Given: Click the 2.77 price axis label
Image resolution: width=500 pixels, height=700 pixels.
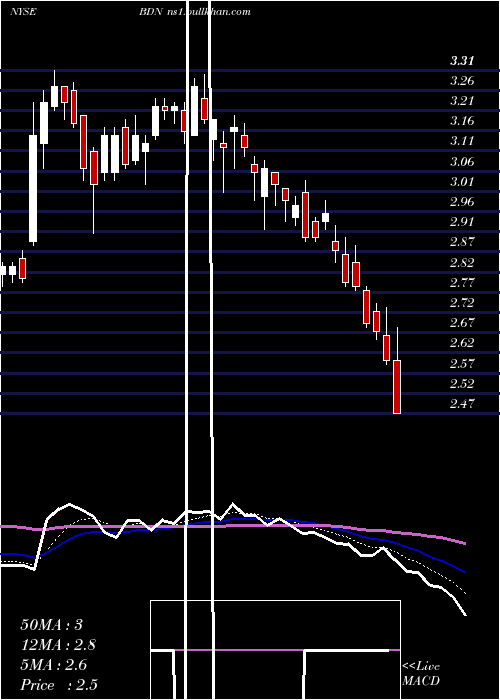Looking at the screenshot, I should (x=462, y=283).
